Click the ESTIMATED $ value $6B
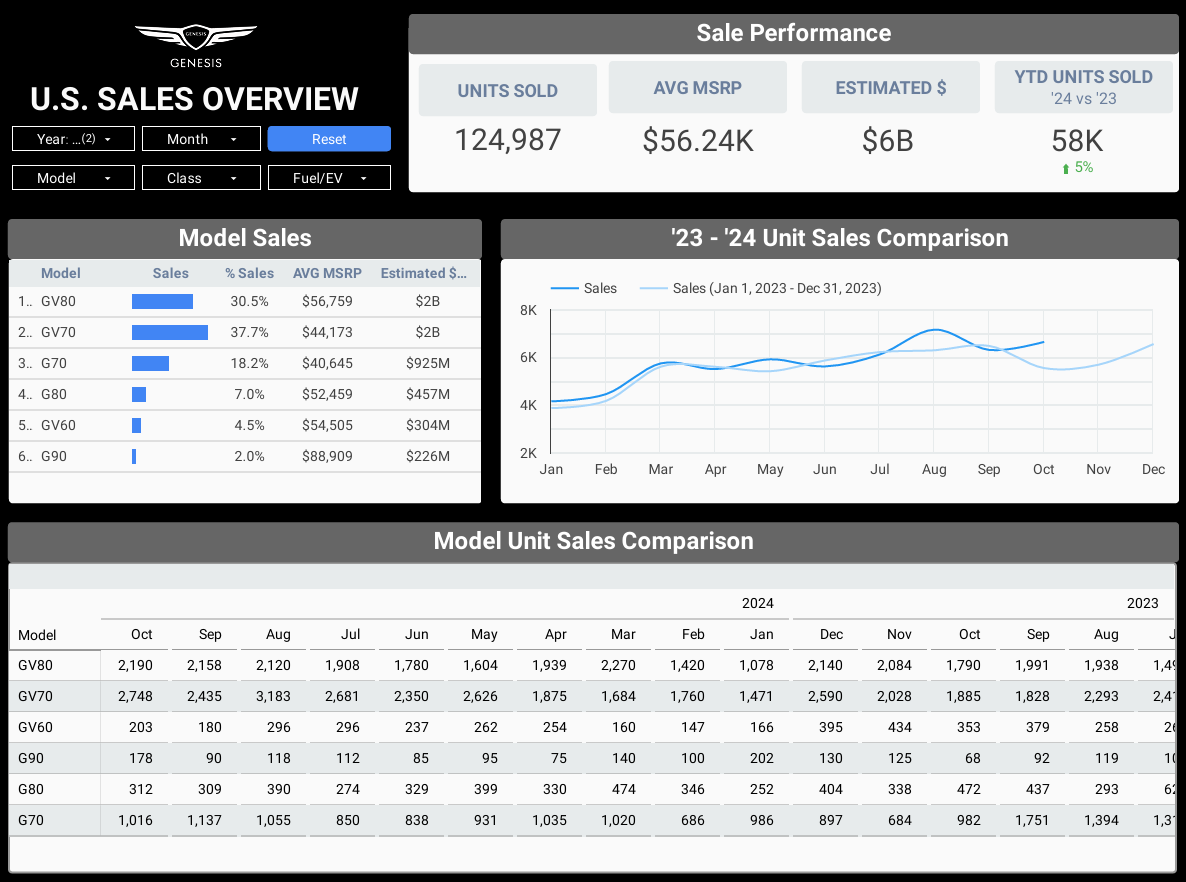Screen dimensions: 1186x882 (x=888, y=141)
